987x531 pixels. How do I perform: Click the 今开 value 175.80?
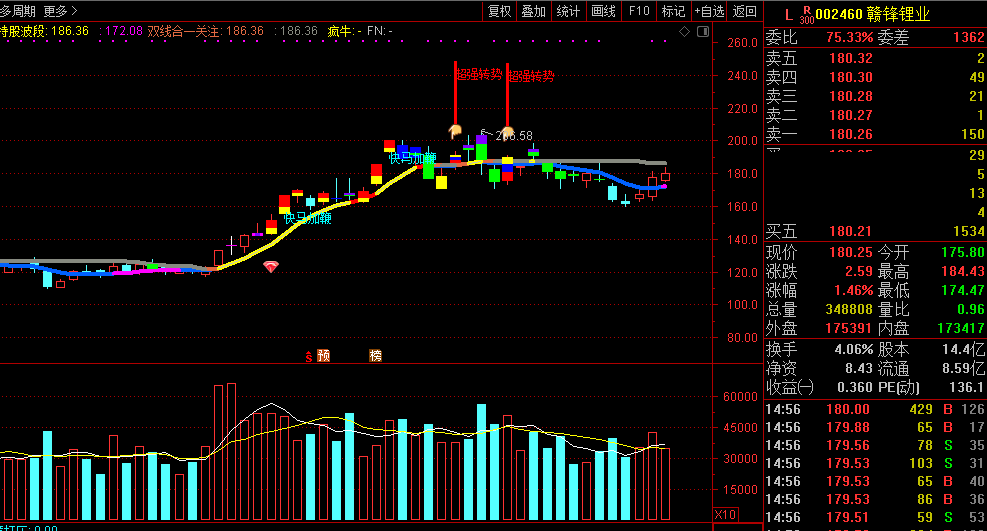(963, 252)
